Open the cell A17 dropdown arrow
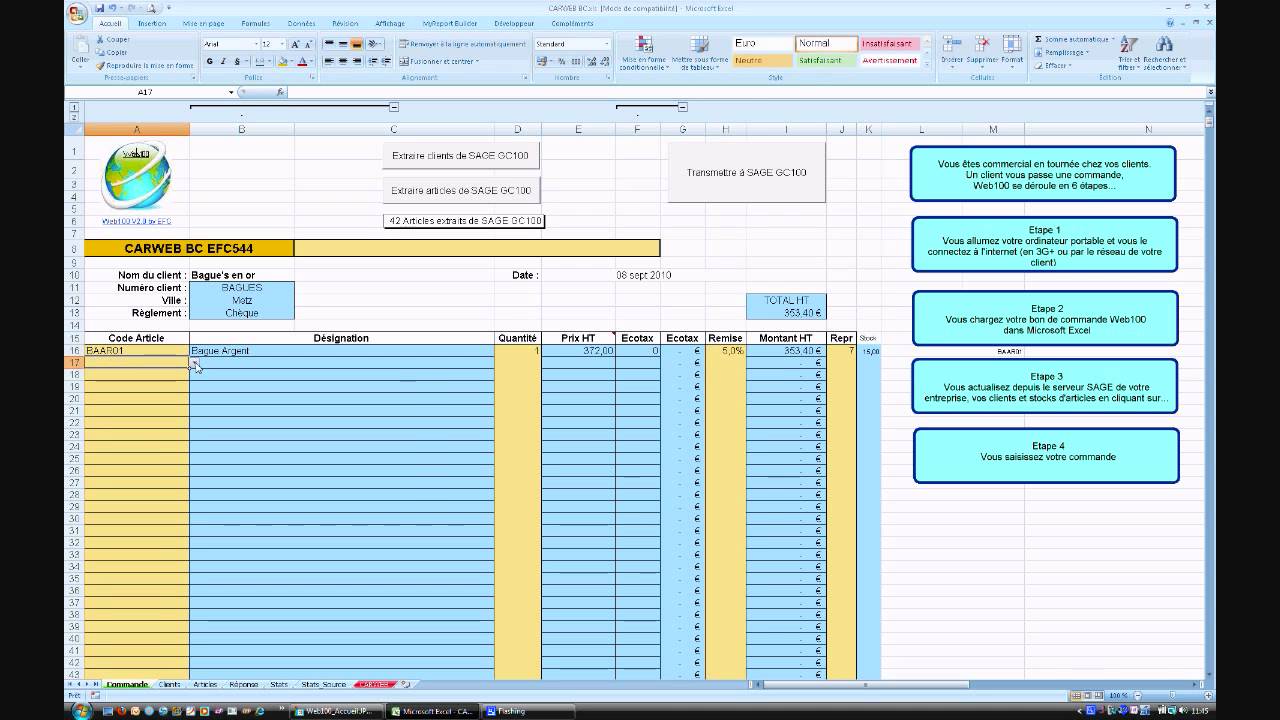Screen dimensions: 1280x720 point(194,363)
